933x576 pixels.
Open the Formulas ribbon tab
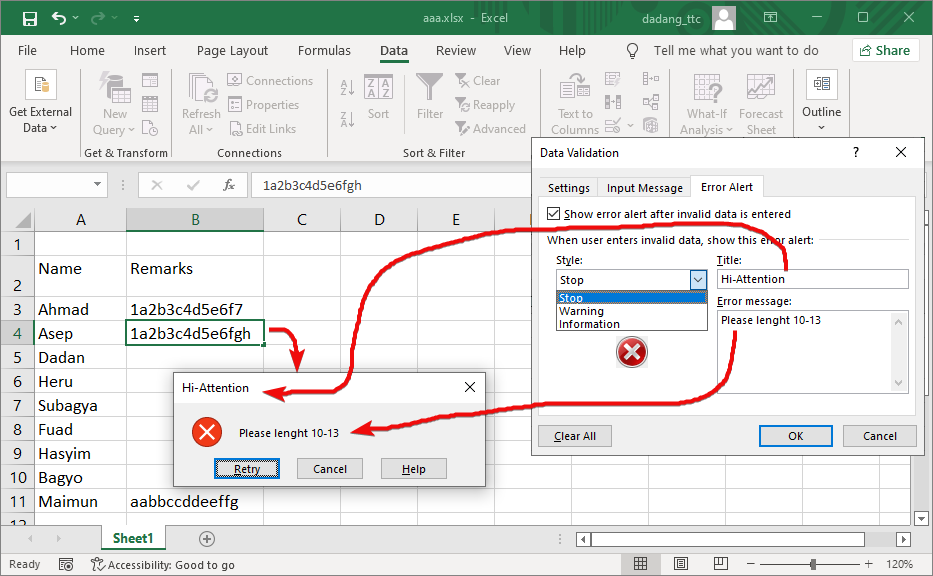click(324, 50)
